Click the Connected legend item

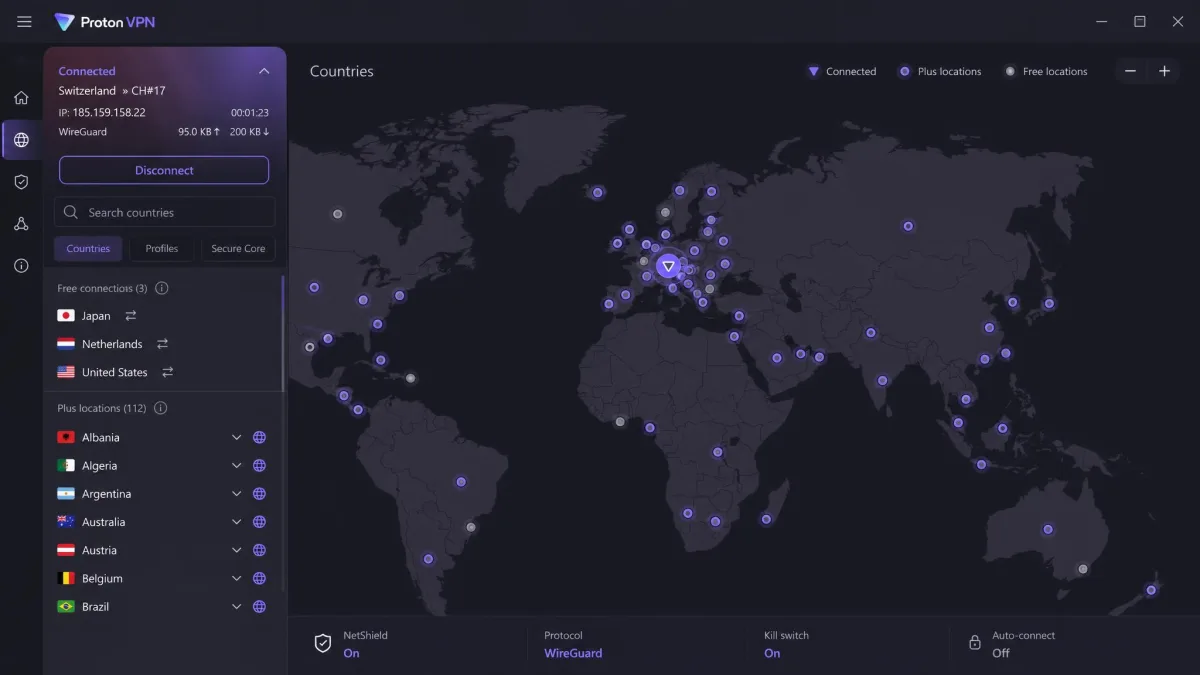point(841,71)
